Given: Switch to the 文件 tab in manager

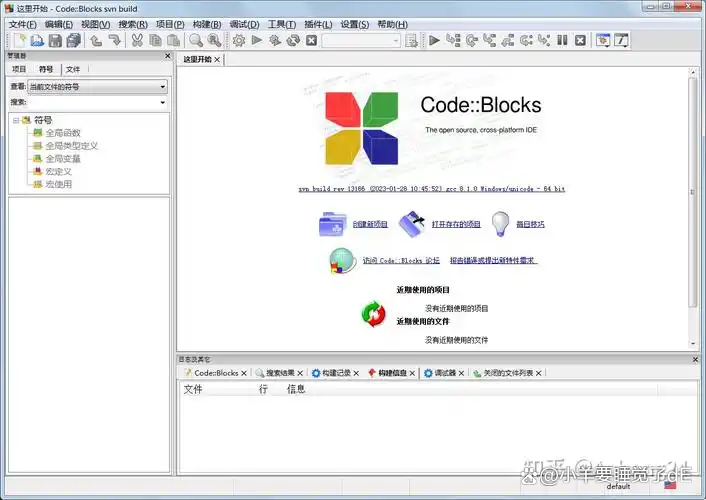Looking at the screenshot, I should [73, 69].
